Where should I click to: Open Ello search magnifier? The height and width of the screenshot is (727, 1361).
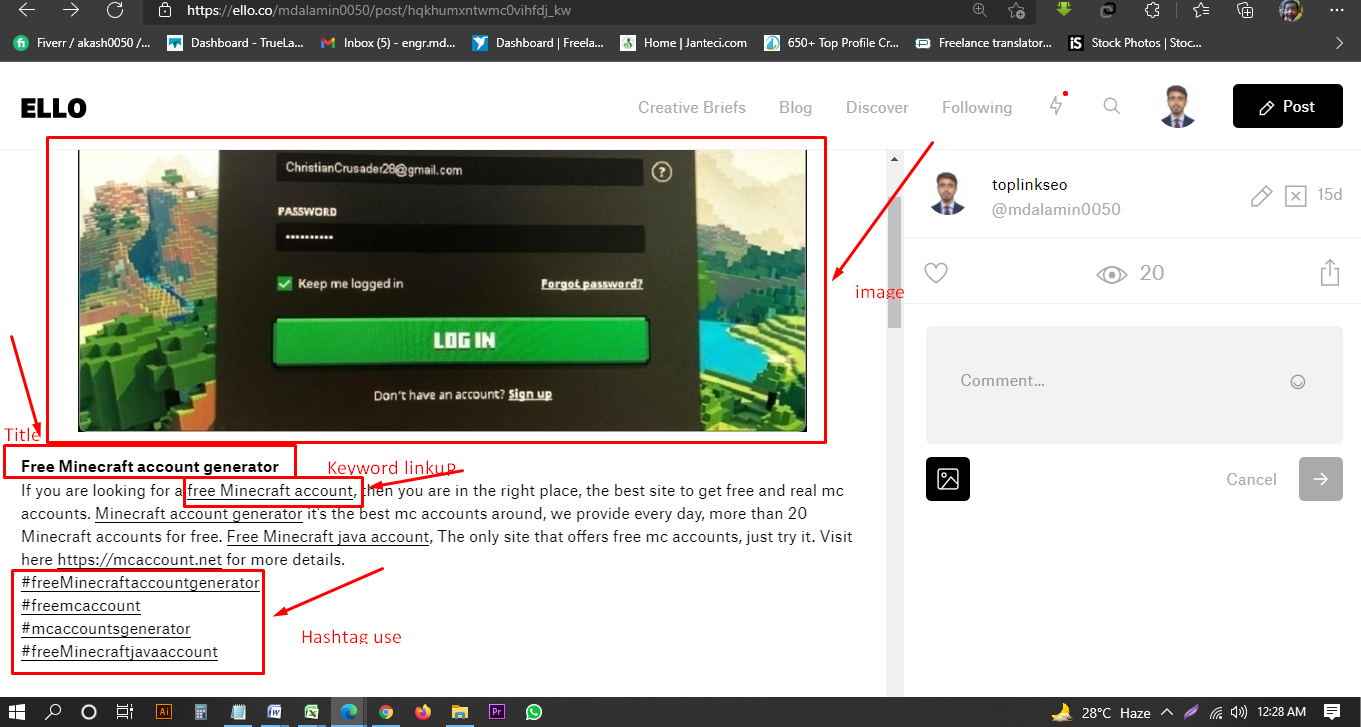(1111, 106)
